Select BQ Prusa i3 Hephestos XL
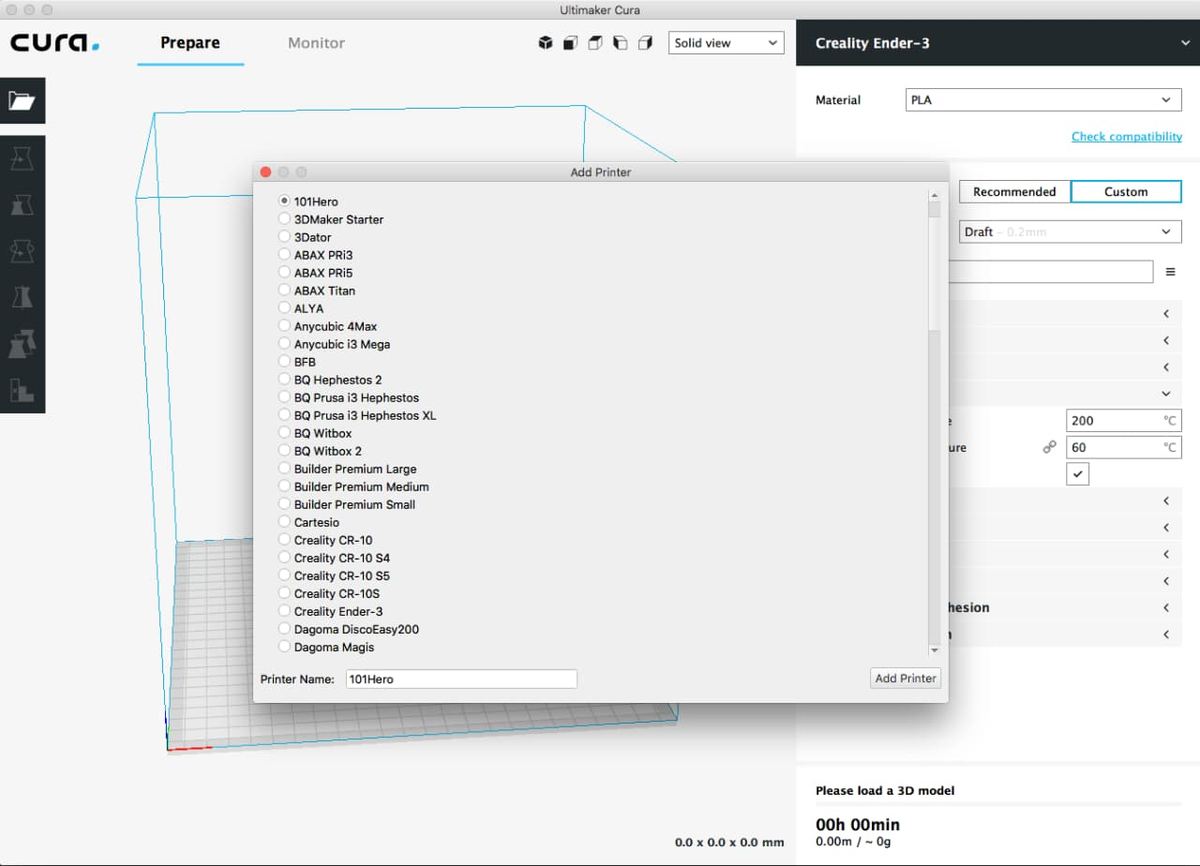 click(x=358, y=415)
